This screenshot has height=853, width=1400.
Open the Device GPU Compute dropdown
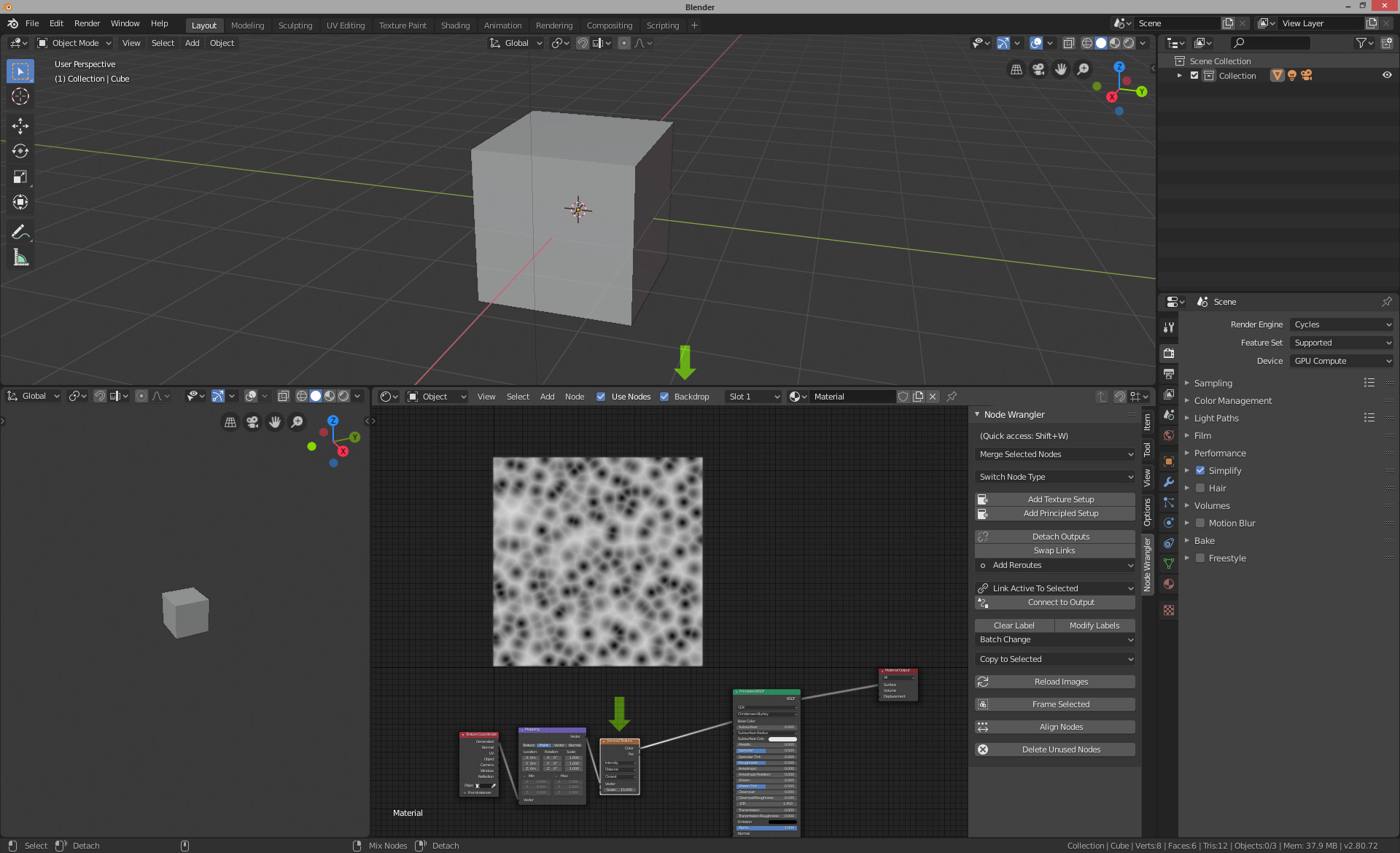tap(1342, 361)
